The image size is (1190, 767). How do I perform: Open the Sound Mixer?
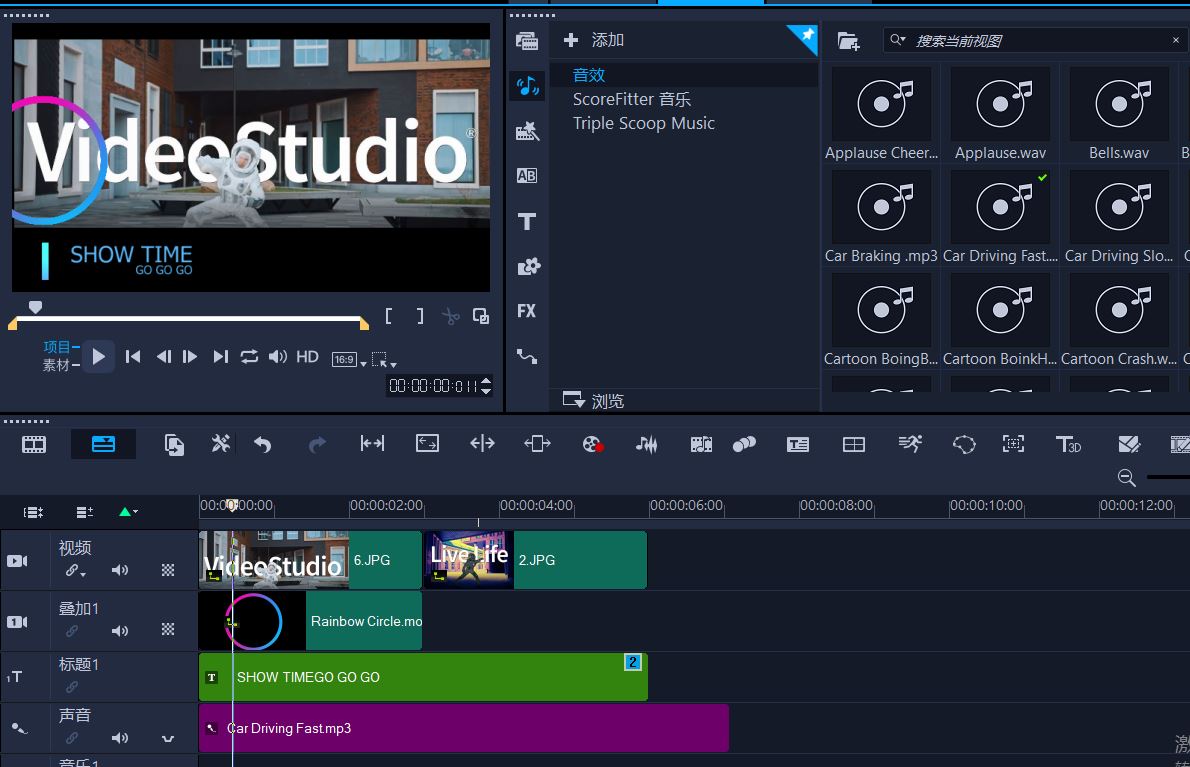click(x=647, y=445)
